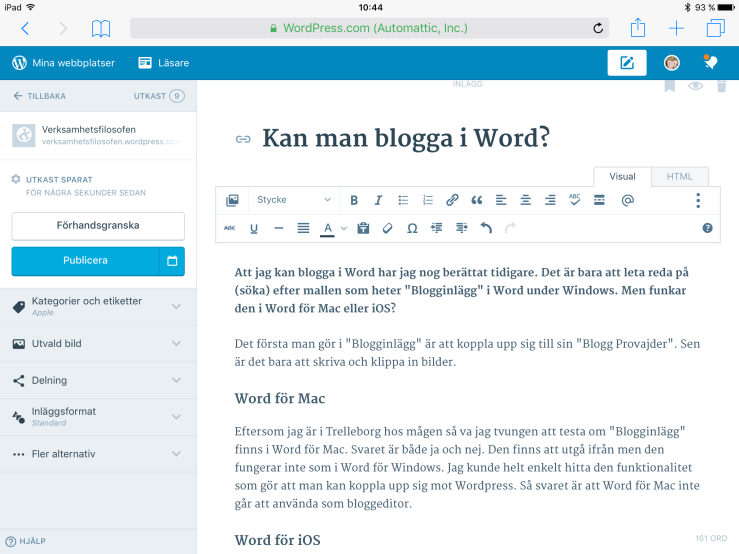Expand the Fler alternativ section
The width and height of the screenshot is (739, 554).
tap(98, 454)
